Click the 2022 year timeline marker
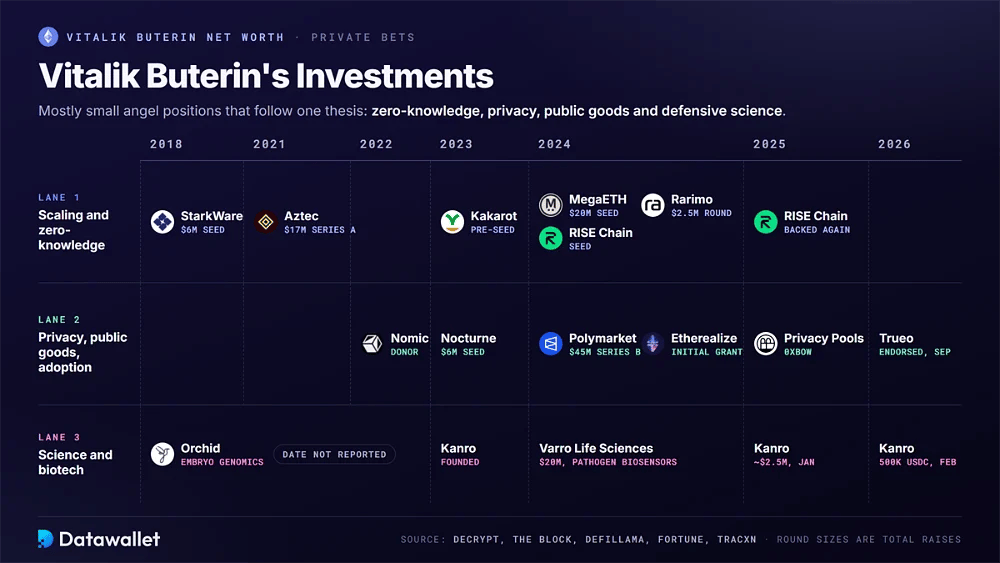Screen dimensions: 1000x563 376,144
